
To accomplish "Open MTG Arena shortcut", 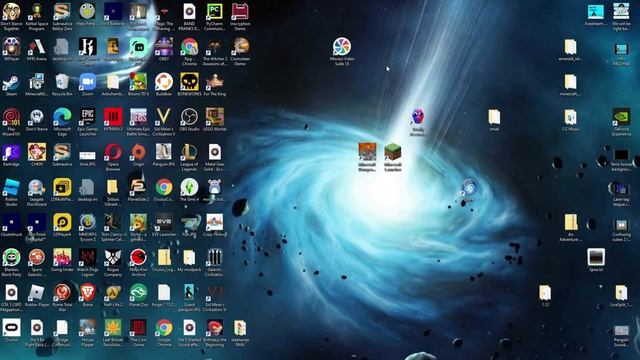I will (x=37, y=47).
